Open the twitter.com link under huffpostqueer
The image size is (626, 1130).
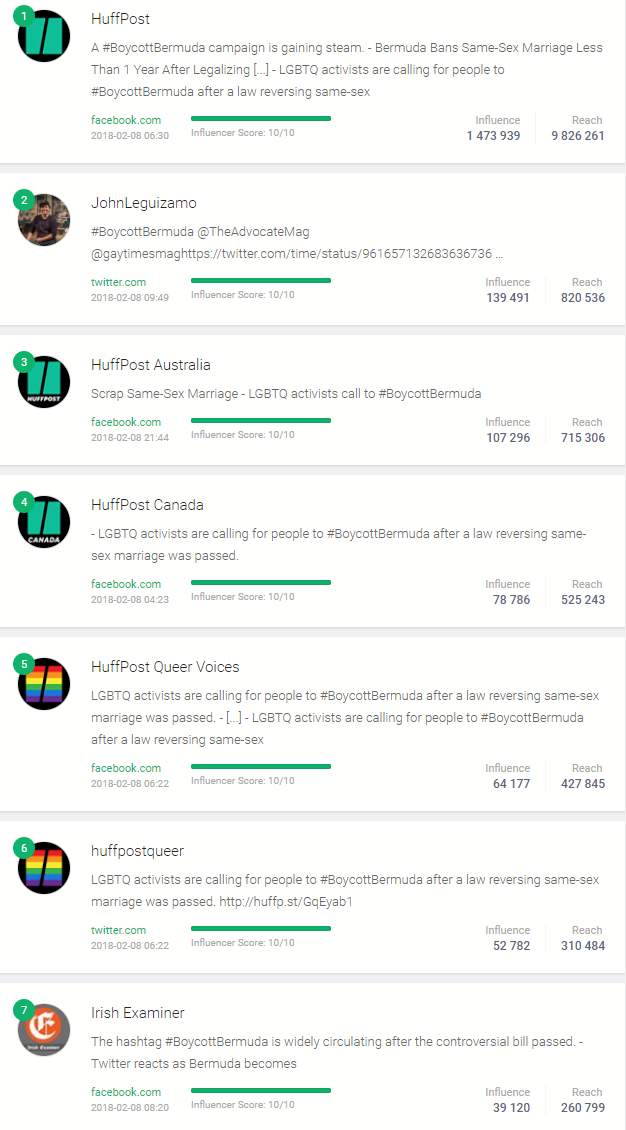click(118, 930)
